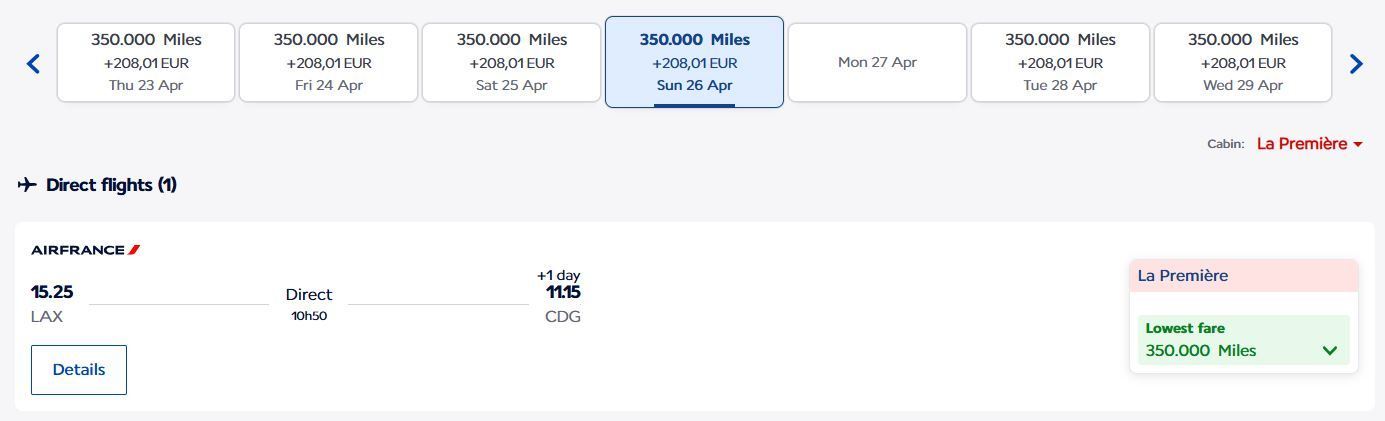
Task: Show later dates with right arrow
Action: click(x=1356, y=64)
